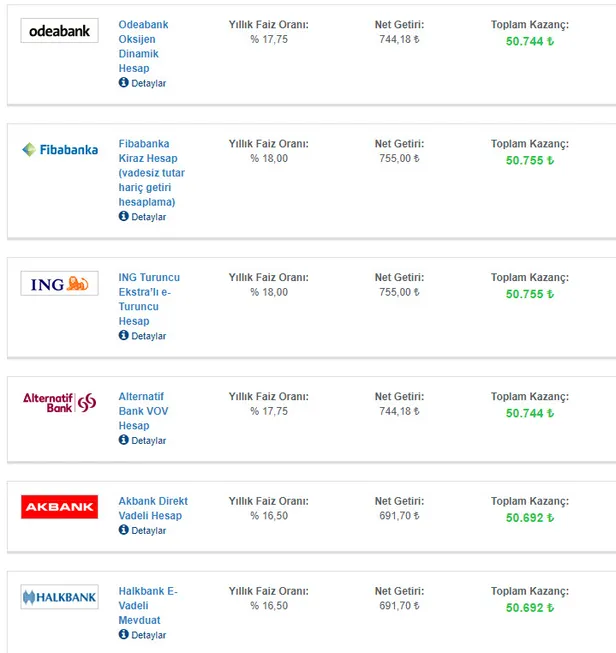This screenshot has width=616, height=653.
Task: Click the Odeabank logo
Action: coord(60,31)
